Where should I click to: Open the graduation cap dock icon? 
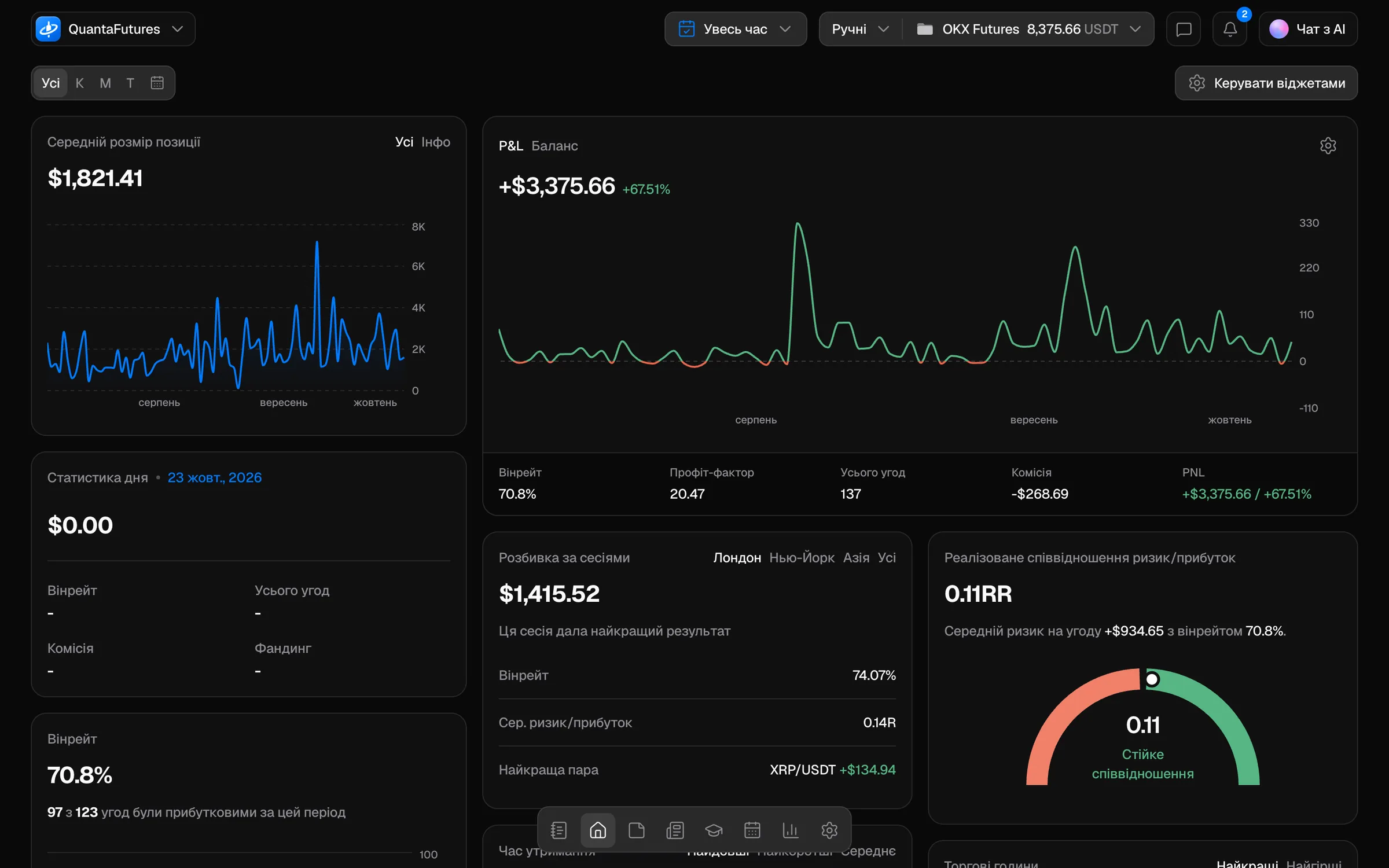(714, 830)
